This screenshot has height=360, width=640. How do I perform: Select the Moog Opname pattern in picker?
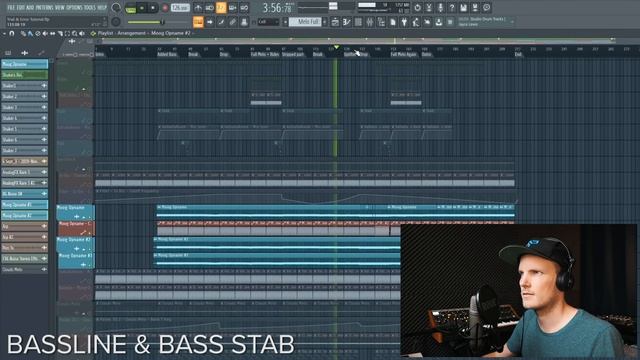[24, 64]
